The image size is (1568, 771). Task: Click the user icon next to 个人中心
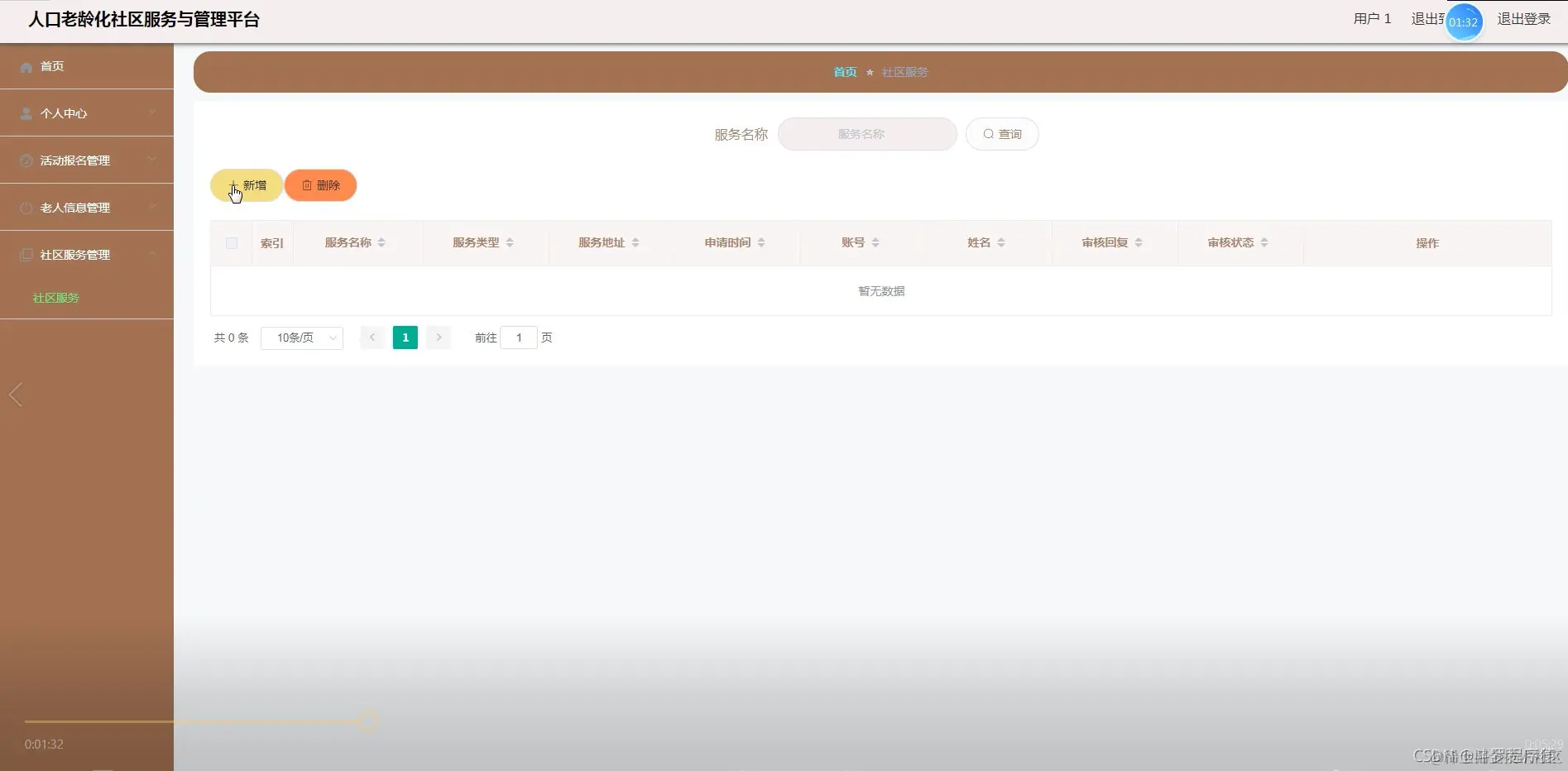[x=24, y=113]
